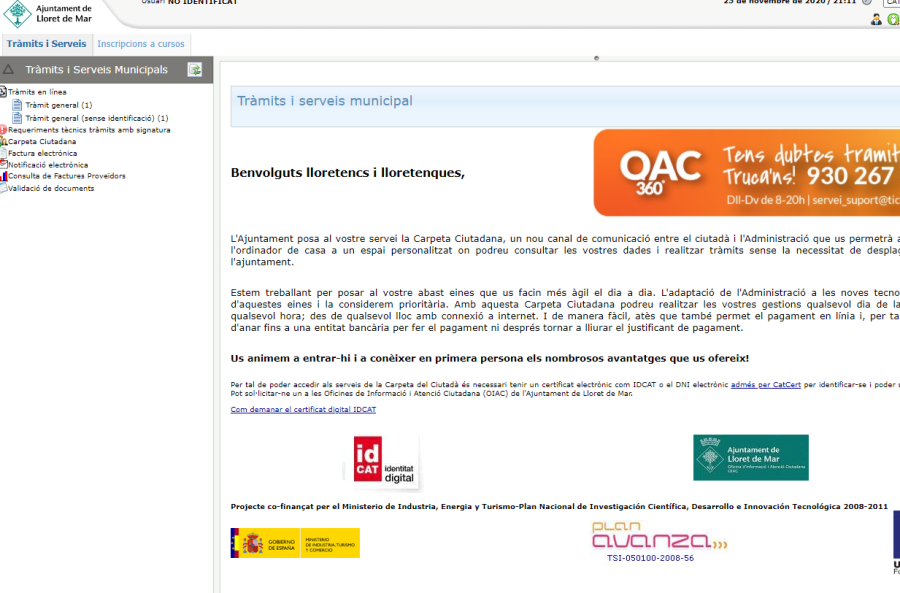Click the icon beside Tràmits en línea
900x593 pixels.
tap(3, 92)
